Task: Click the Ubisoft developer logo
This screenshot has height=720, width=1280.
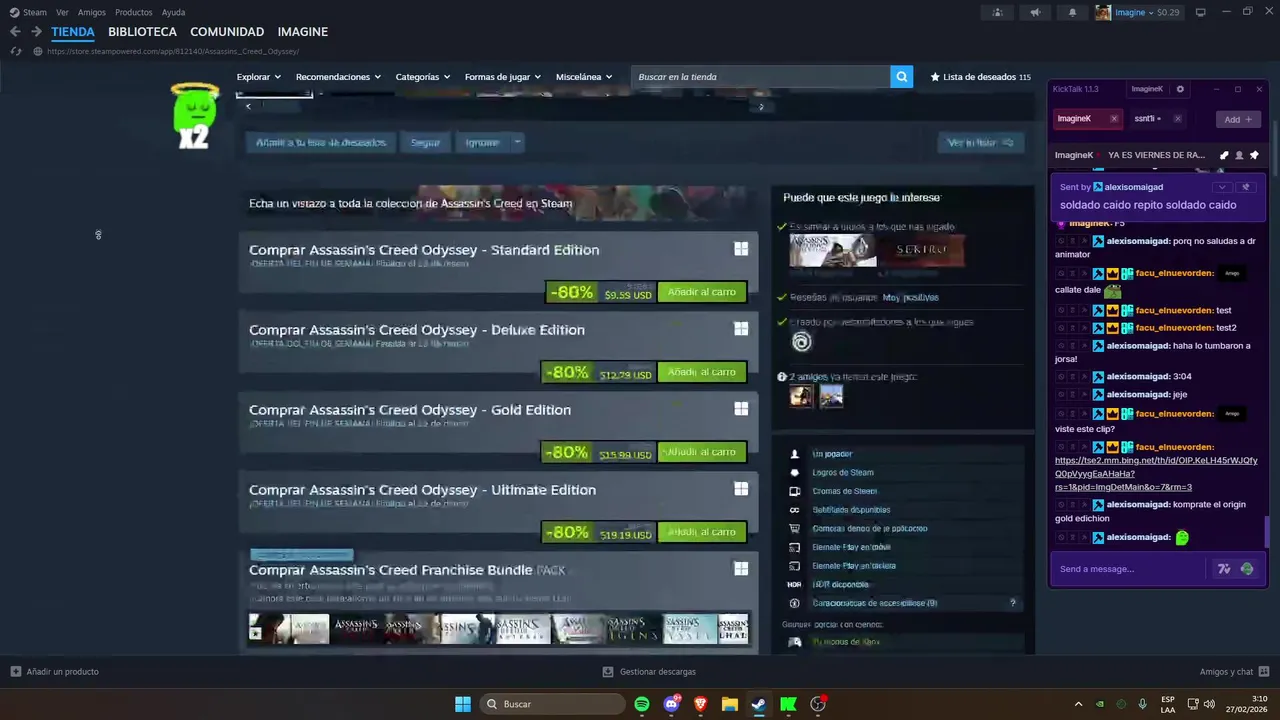Action: point(801,342)
